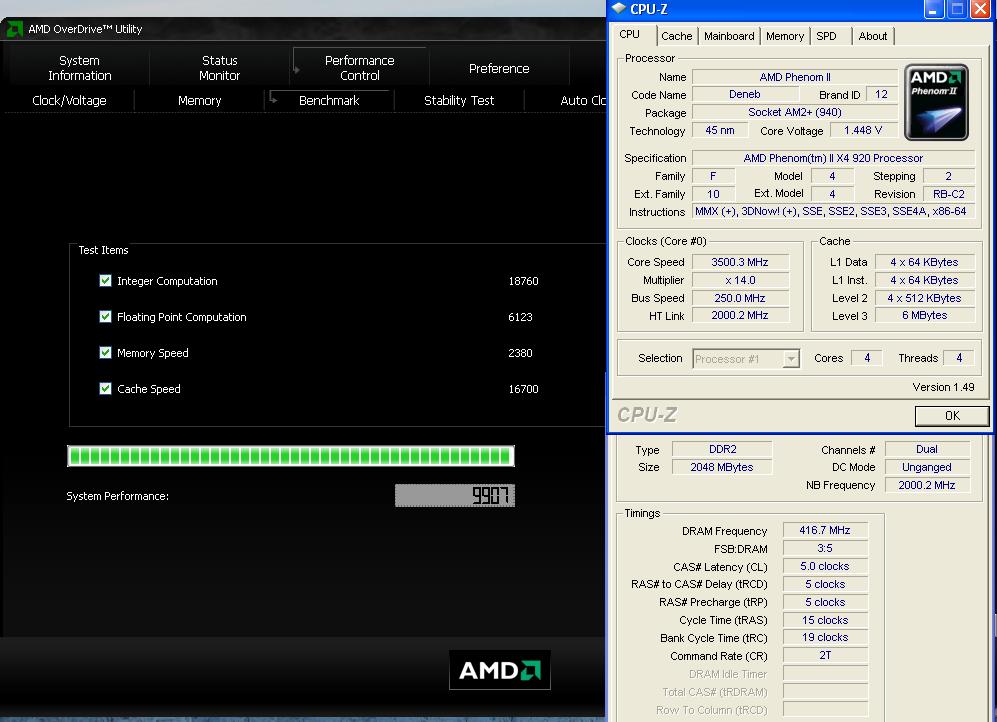Click the DRAM Frequency value 416.7 MHz
Viewport: 997px width, 722px height.
pyautogui.click(x=825, y=530)
